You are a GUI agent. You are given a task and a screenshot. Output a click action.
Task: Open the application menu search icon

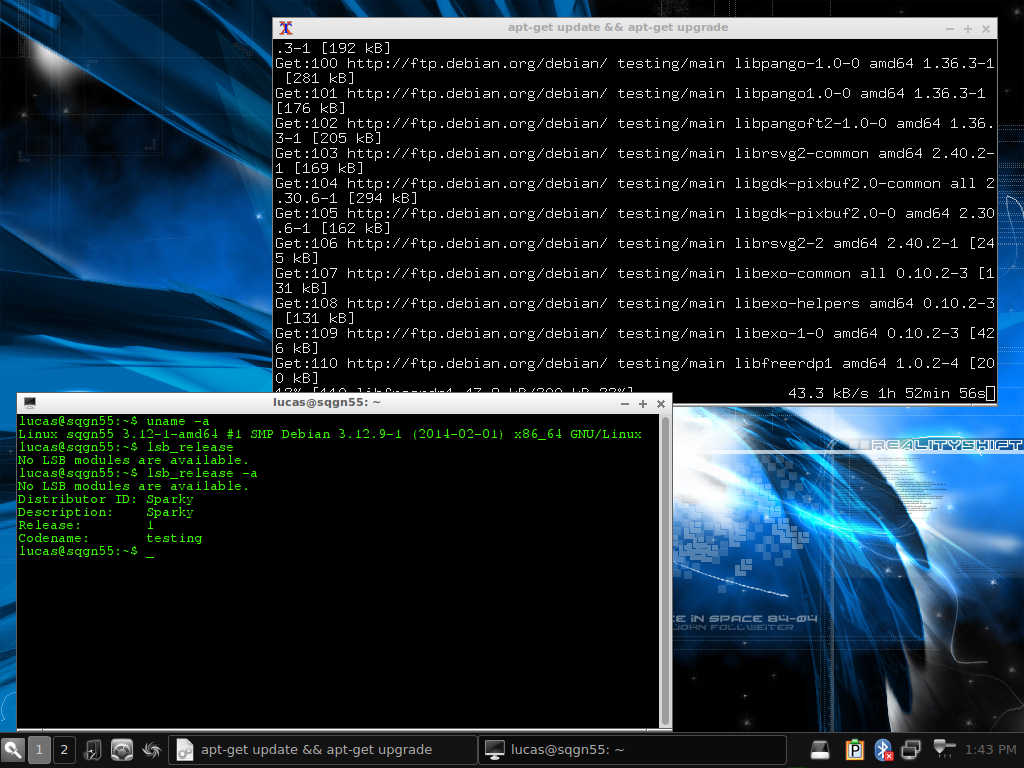click(x=12, y=750)
